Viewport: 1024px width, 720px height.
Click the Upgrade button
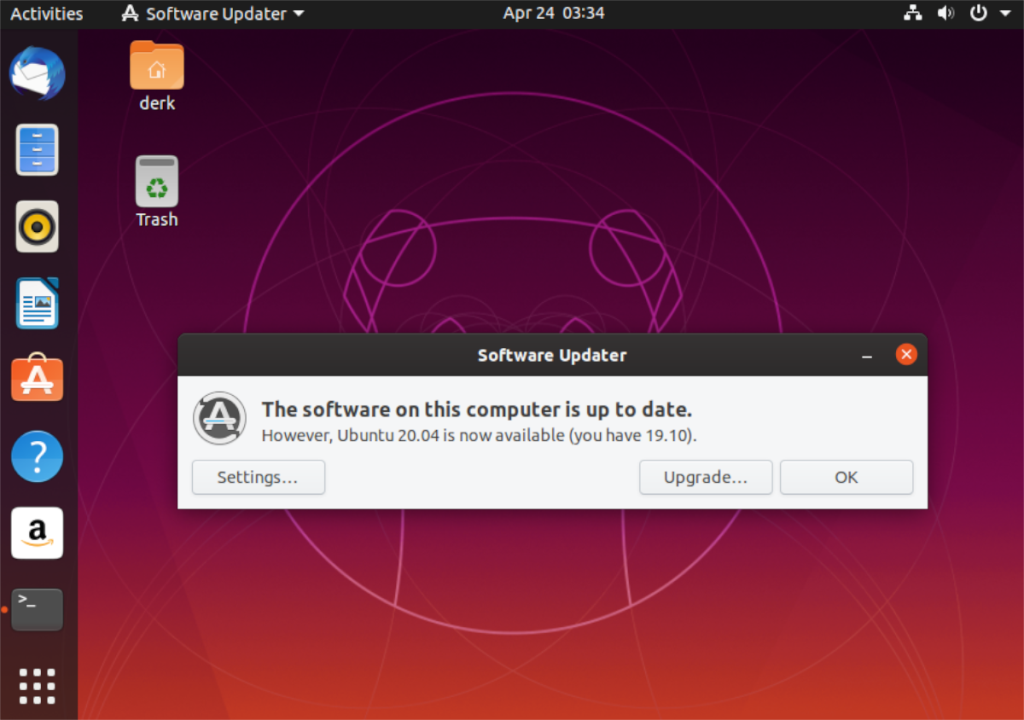(705, 477)
